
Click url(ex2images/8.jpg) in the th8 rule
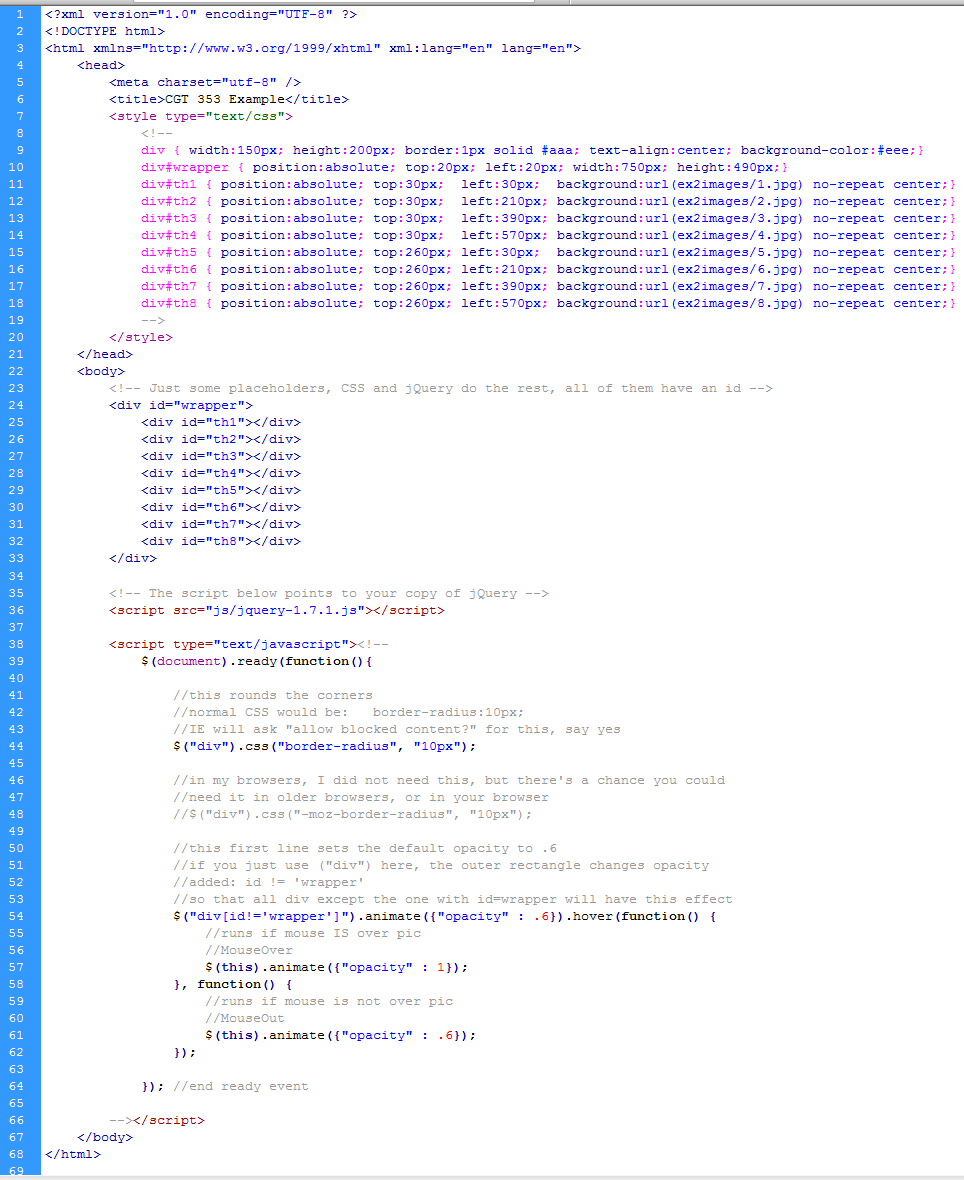tap(725, 303)
